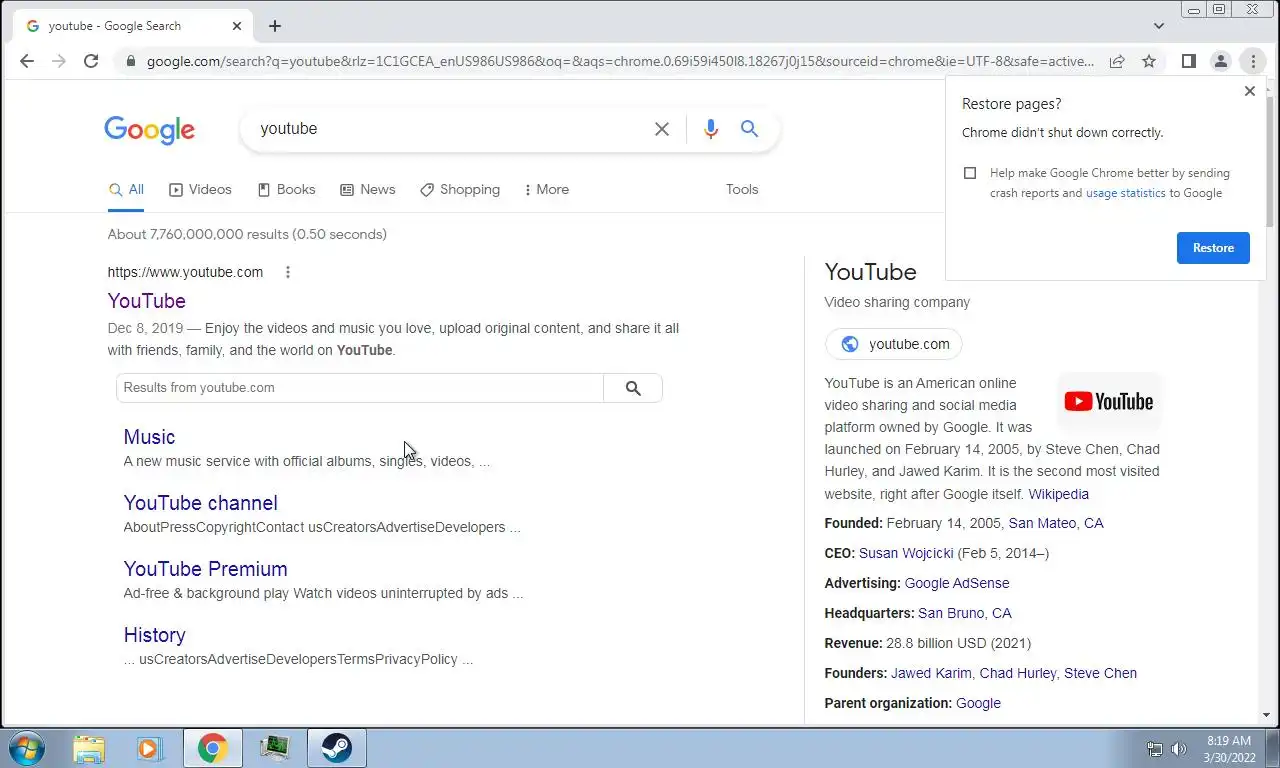The image size is (1280, 768).
Task: Reload the page with the refresh icon
Action: click(91, 61)
